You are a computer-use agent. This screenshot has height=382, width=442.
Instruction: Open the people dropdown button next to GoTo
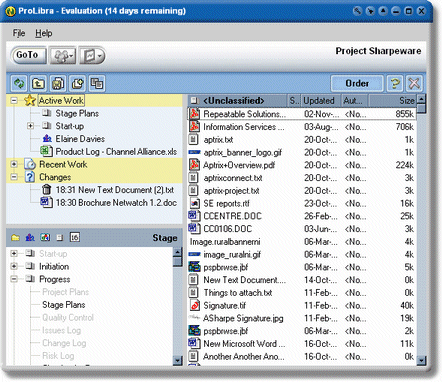tap(63, 55)
